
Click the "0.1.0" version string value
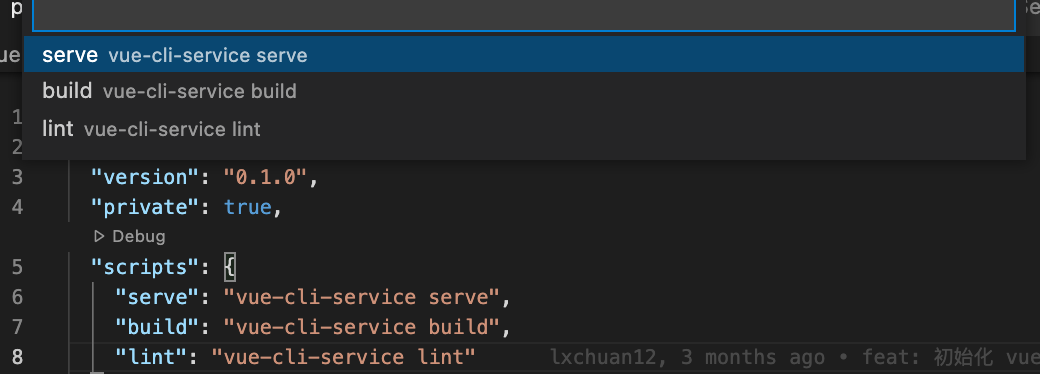pos(265,177)
